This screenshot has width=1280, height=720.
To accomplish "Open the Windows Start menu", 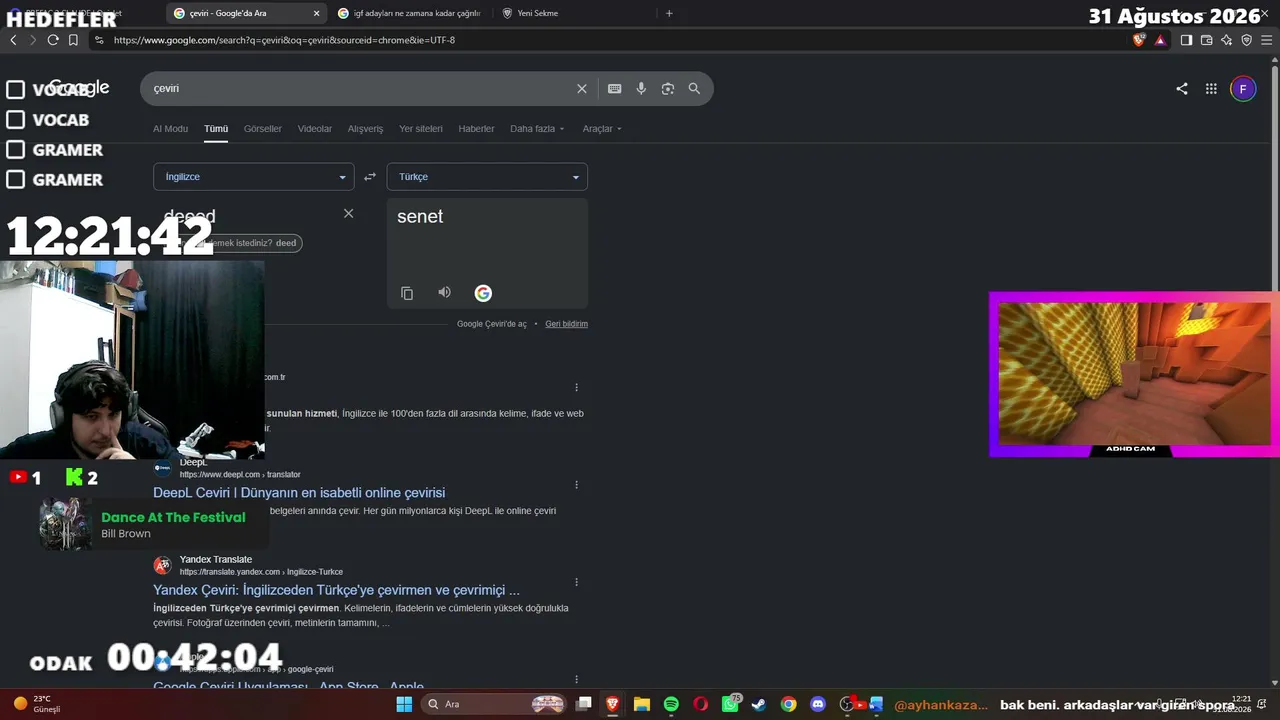I will click(x=404, y=704).
